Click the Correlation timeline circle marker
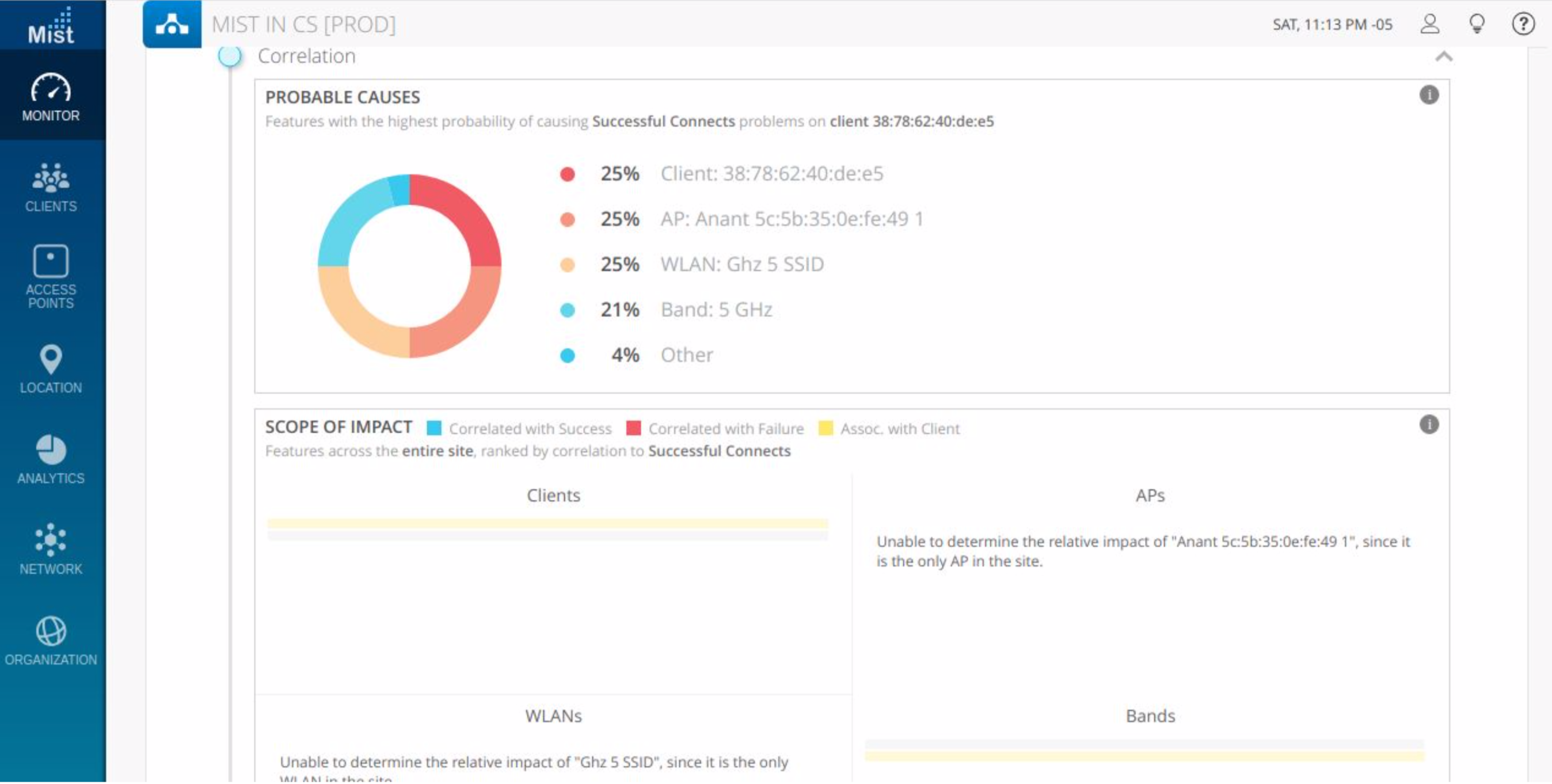This screenshot has height=784, width=1552. tap(230, 56)
